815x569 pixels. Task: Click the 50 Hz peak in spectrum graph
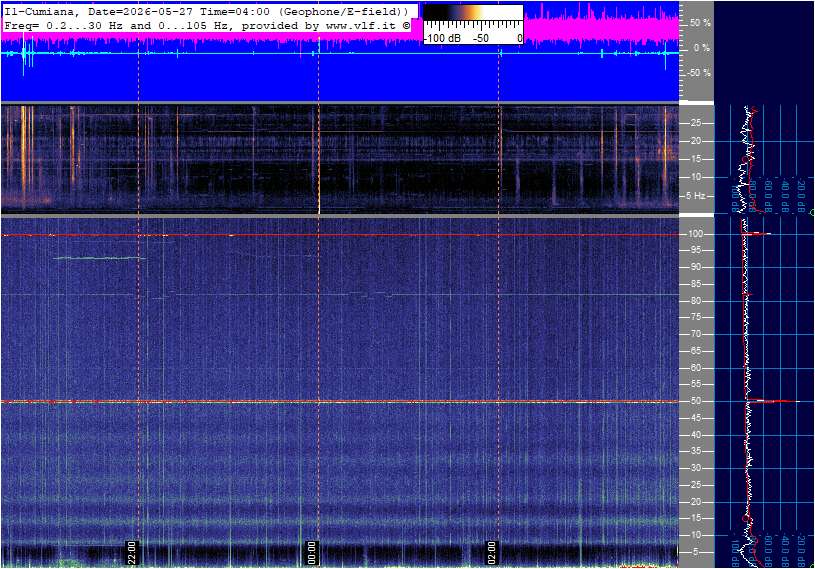click(773, 401)
